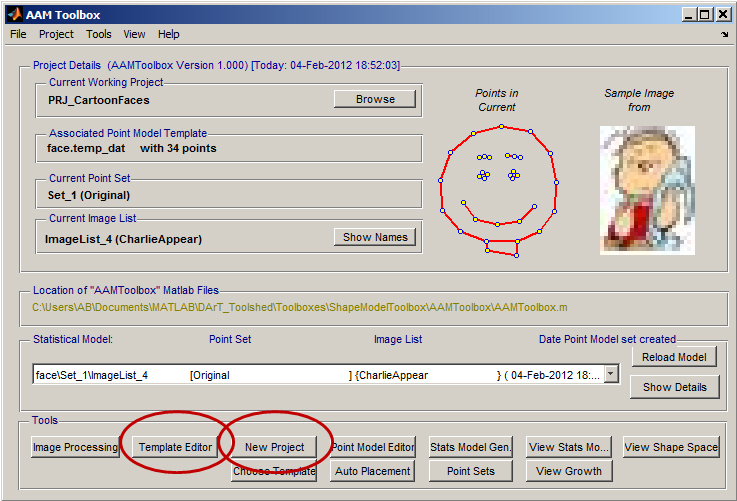Start a New Project
This screenshot has width=737, height=501.
[274, 447]
